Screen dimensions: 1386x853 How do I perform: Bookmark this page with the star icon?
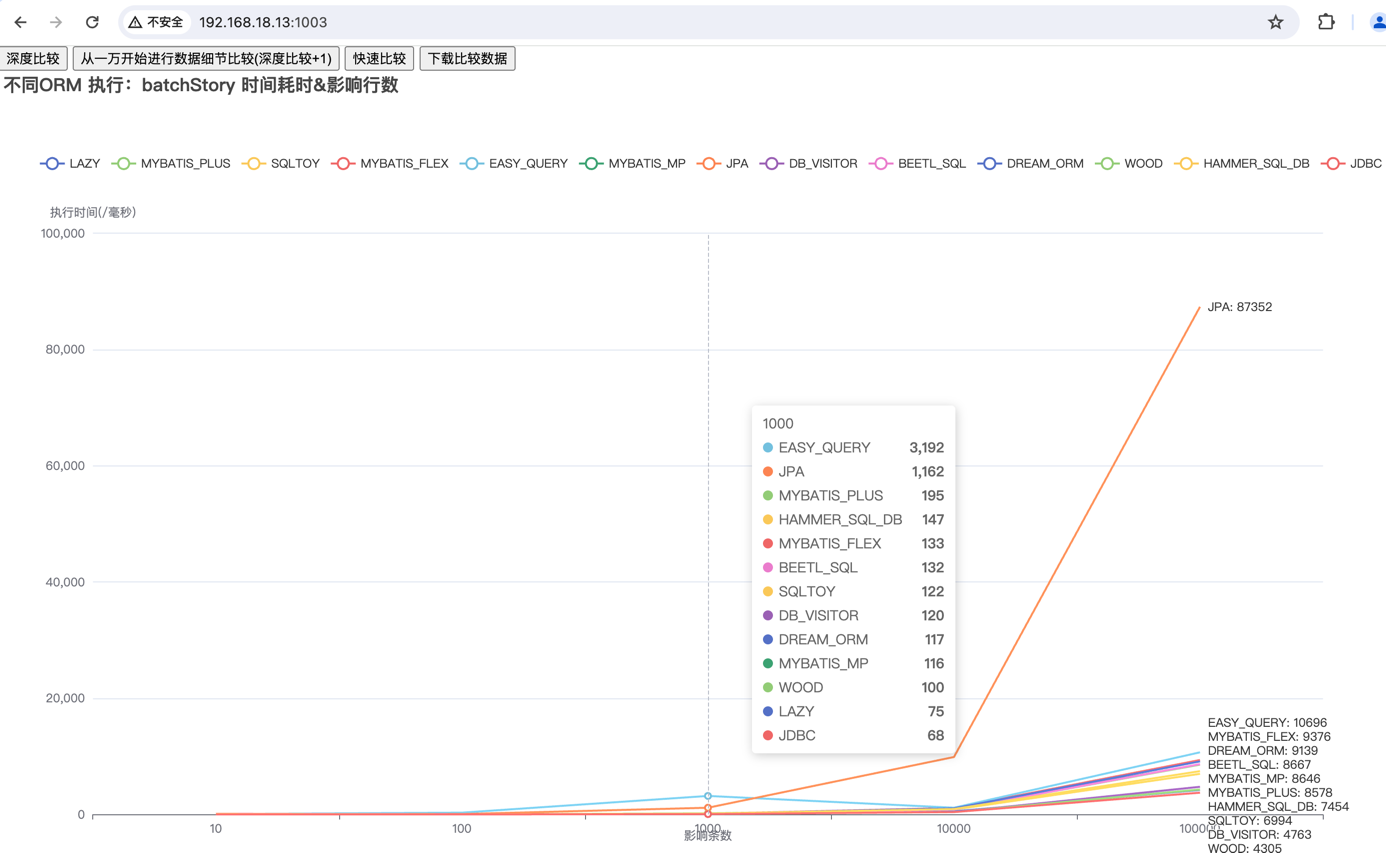[x=1275, y=22]
